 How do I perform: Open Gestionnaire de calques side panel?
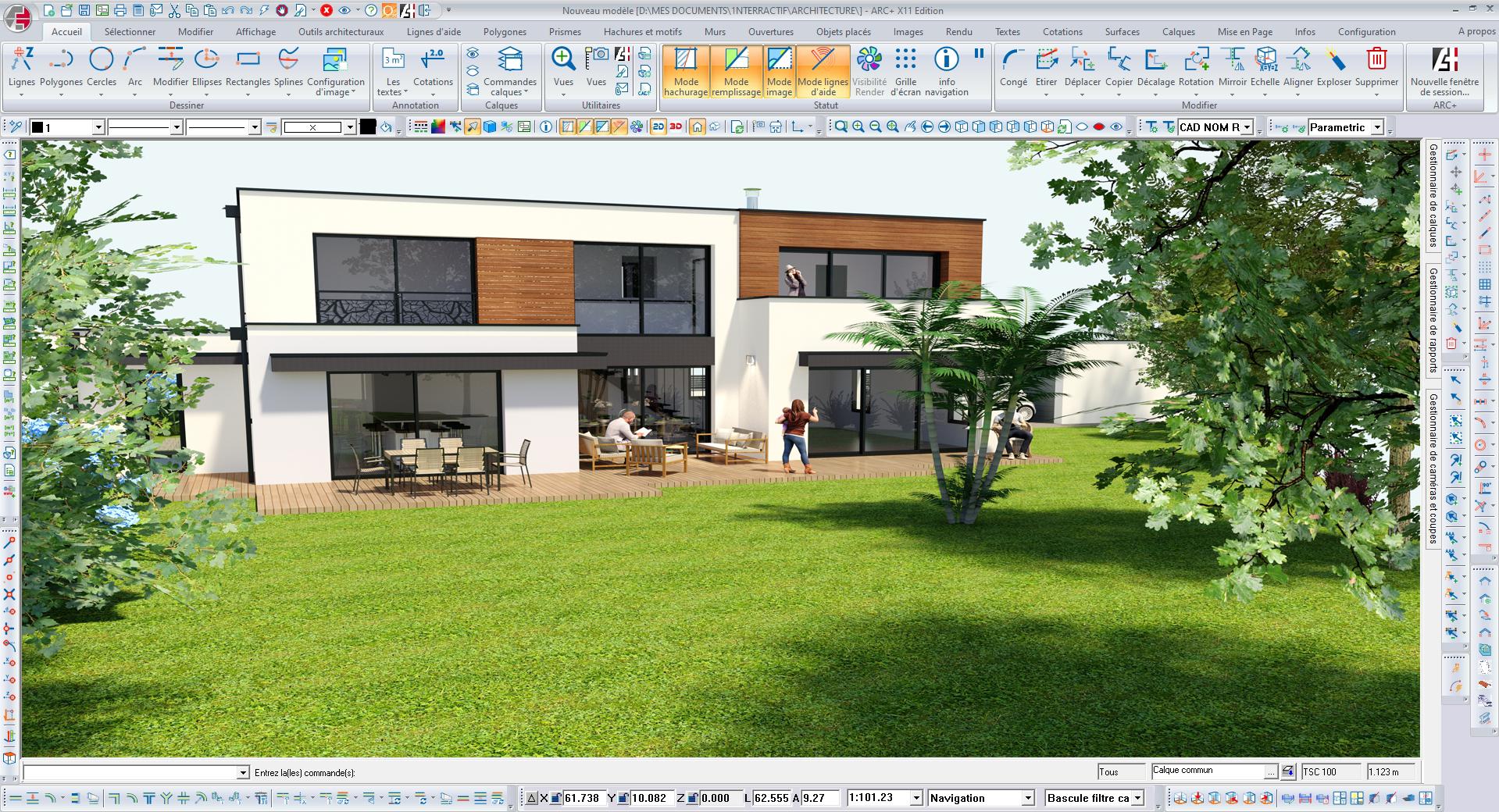[1433, 195]
